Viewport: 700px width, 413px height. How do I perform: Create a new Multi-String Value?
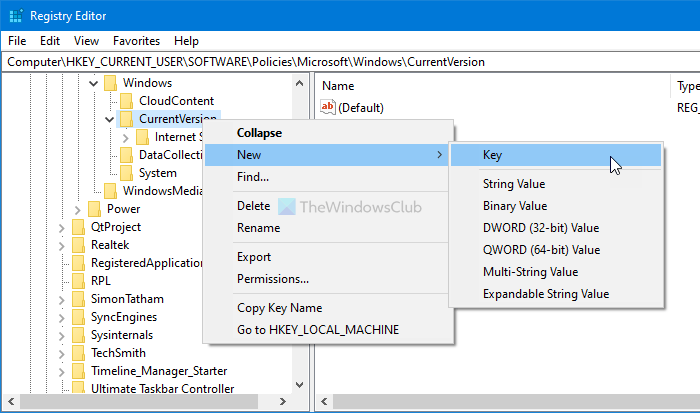point(556,271)
